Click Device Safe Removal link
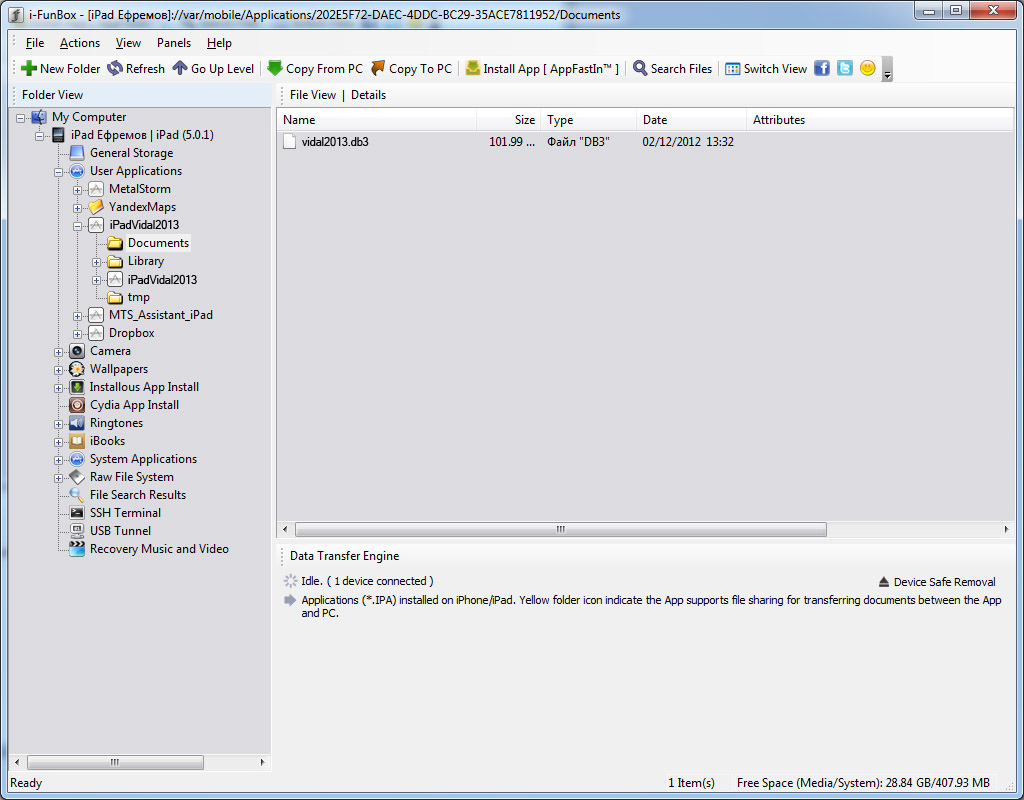 [937, 582]
